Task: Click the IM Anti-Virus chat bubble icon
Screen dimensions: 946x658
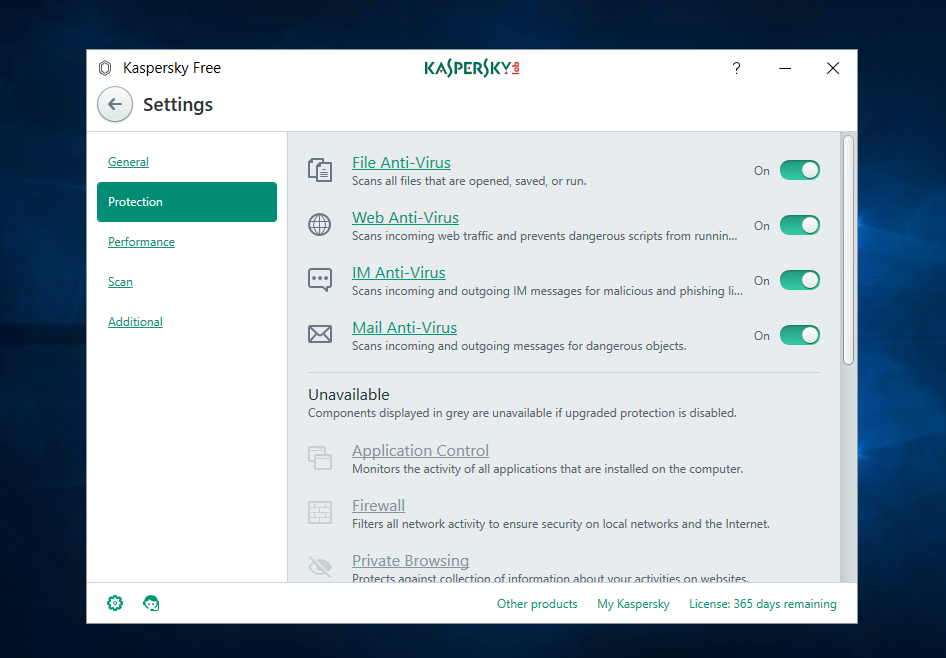Action: (320, 280)
